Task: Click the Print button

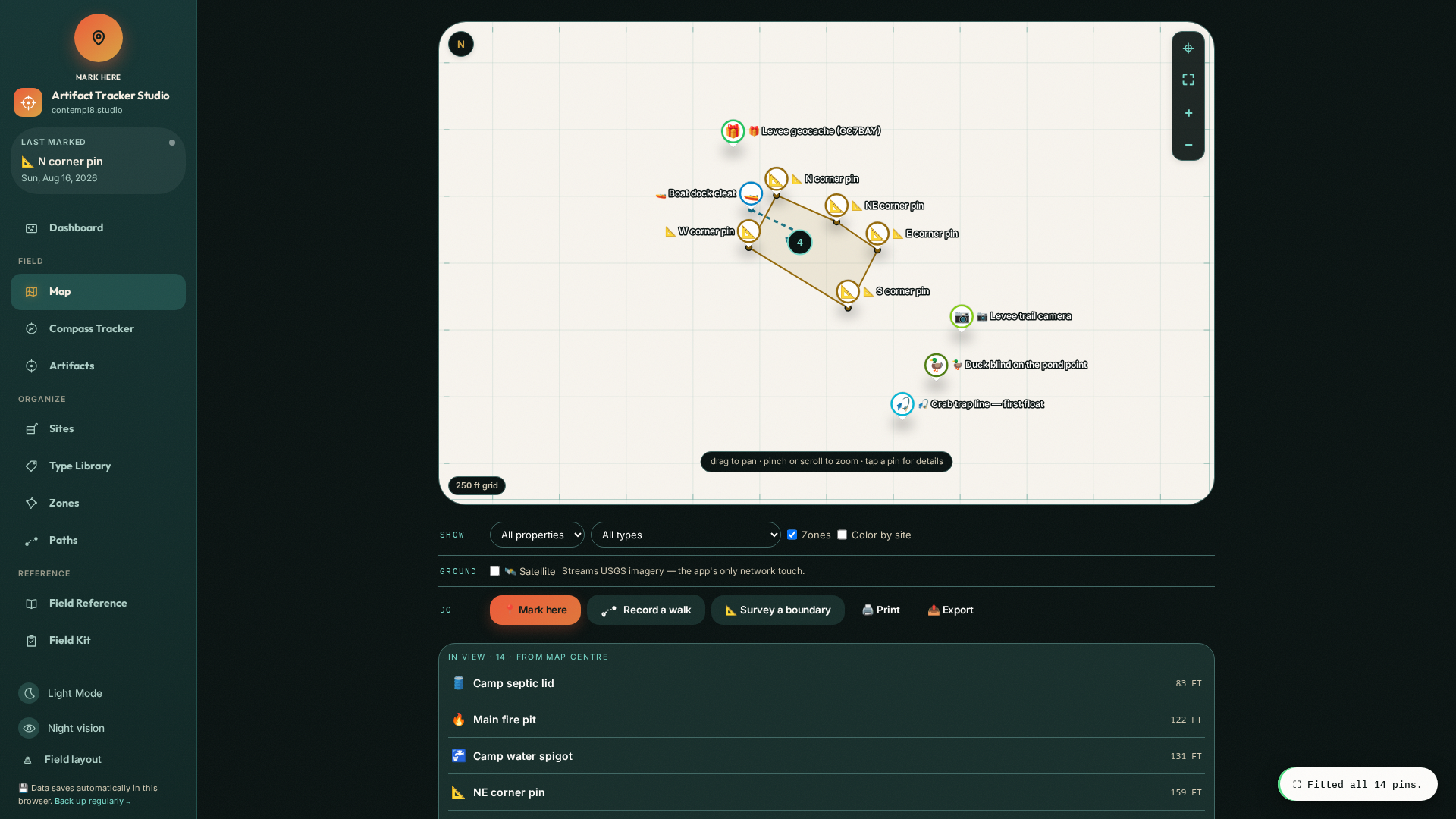Action: [880, 610]
